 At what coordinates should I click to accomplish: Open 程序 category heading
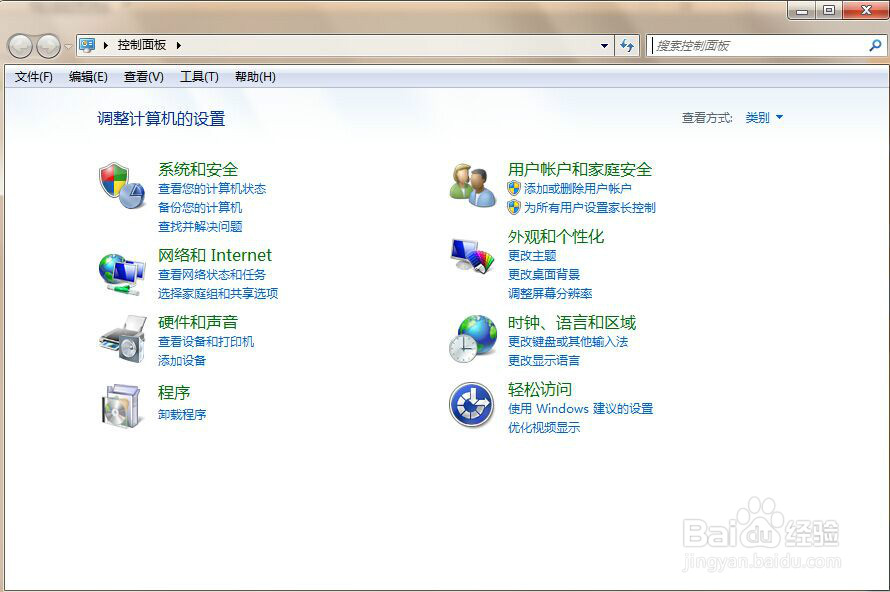174,392
